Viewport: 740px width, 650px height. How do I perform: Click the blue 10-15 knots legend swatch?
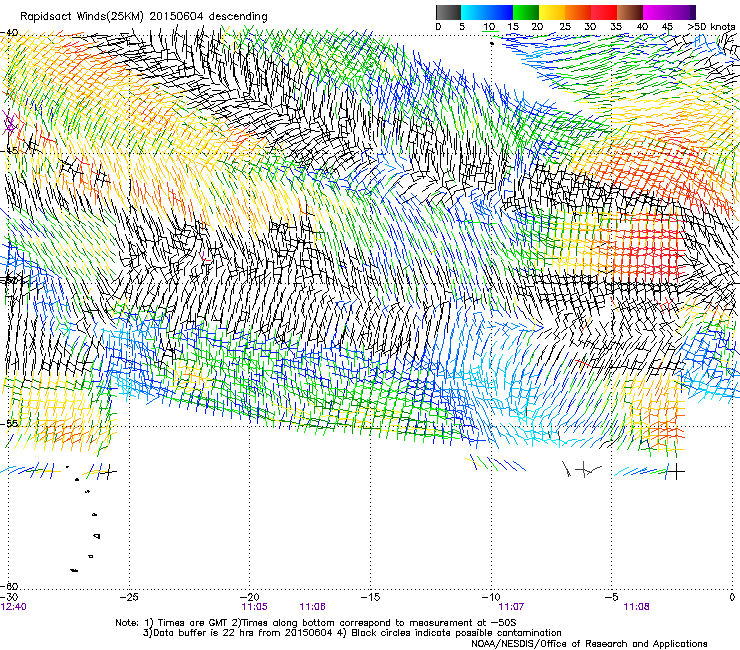(x=500, y=12)
